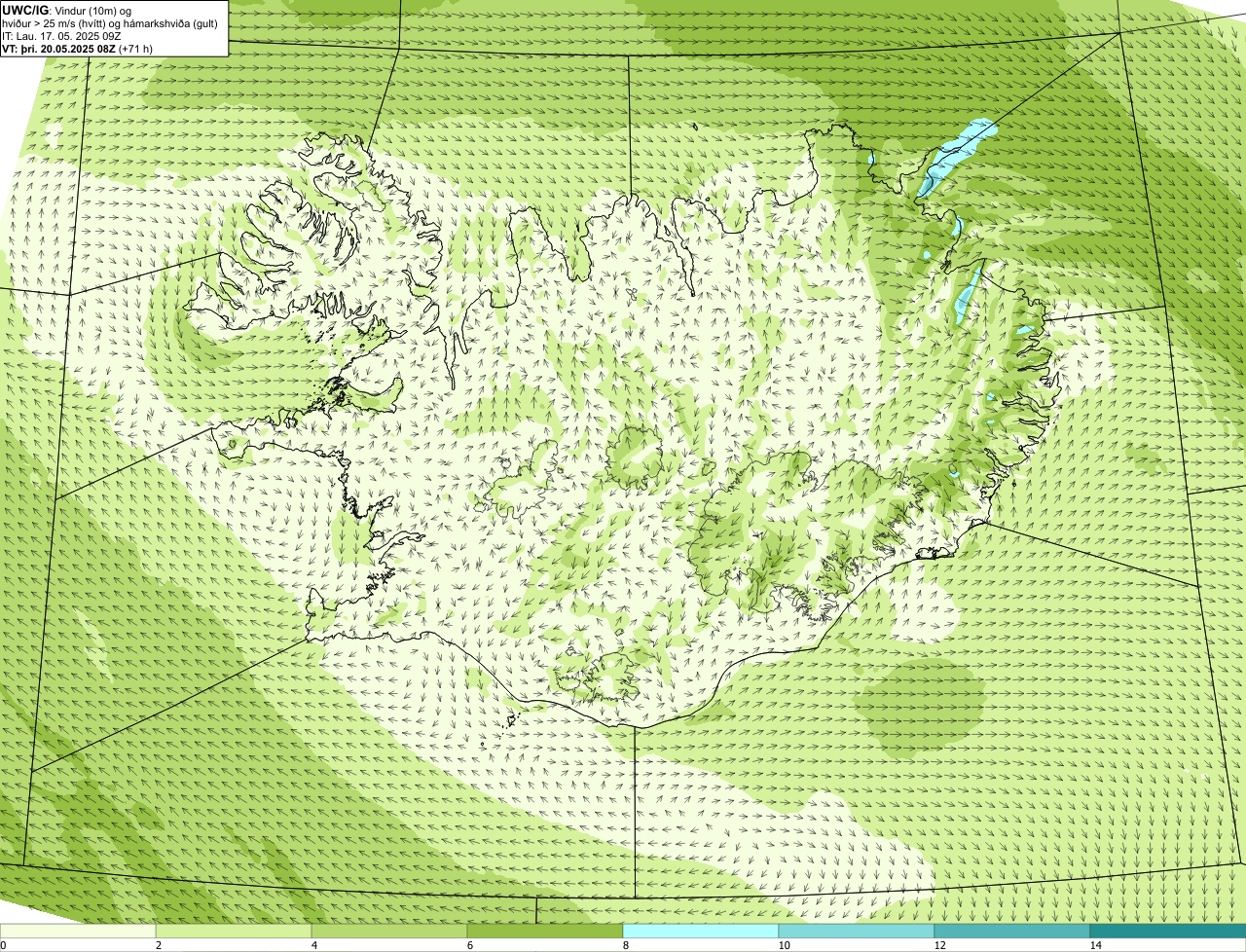The height and width of the screenshot is (952, 1246).
Task: Select the Hofsjökull glacier outline in central Iceland
Action: pyautogui.click(x=636, y=458)
